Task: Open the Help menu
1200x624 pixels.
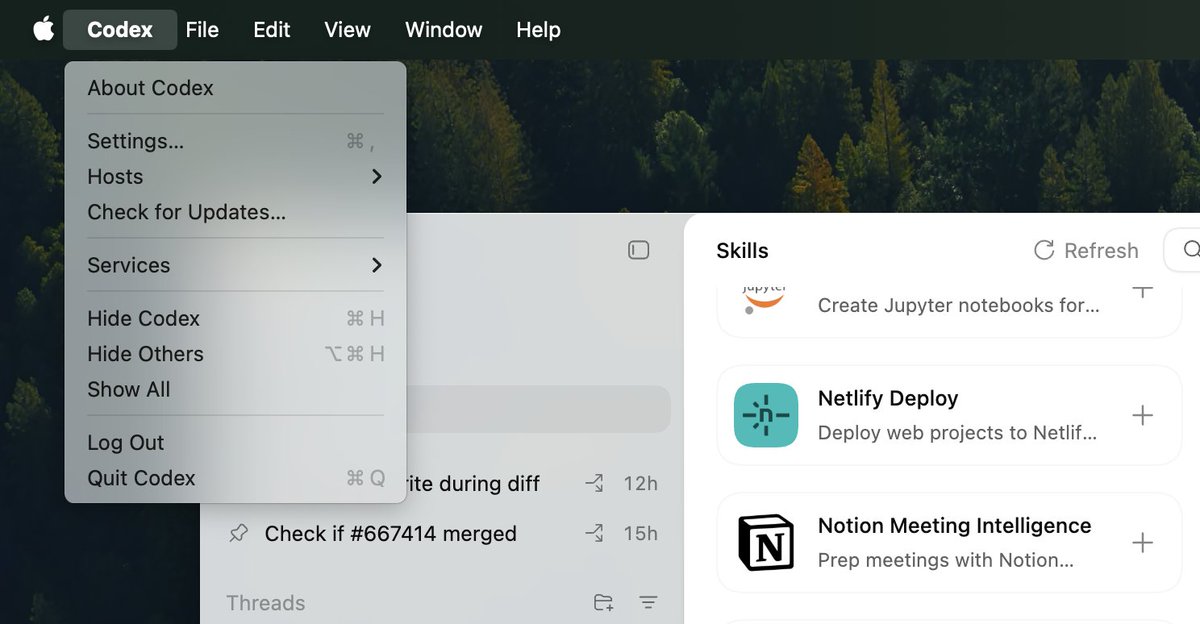Action: coord(538,30)
